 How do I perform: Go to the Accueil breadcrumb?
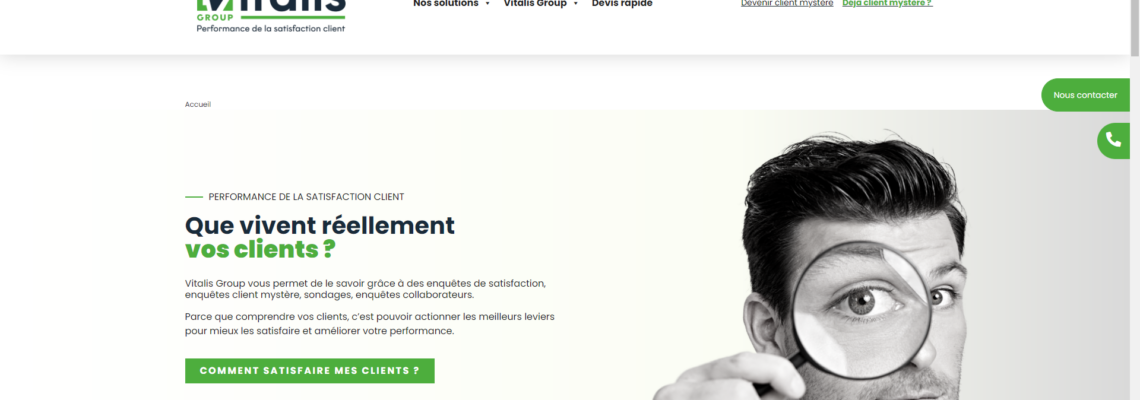pos(198,104)
